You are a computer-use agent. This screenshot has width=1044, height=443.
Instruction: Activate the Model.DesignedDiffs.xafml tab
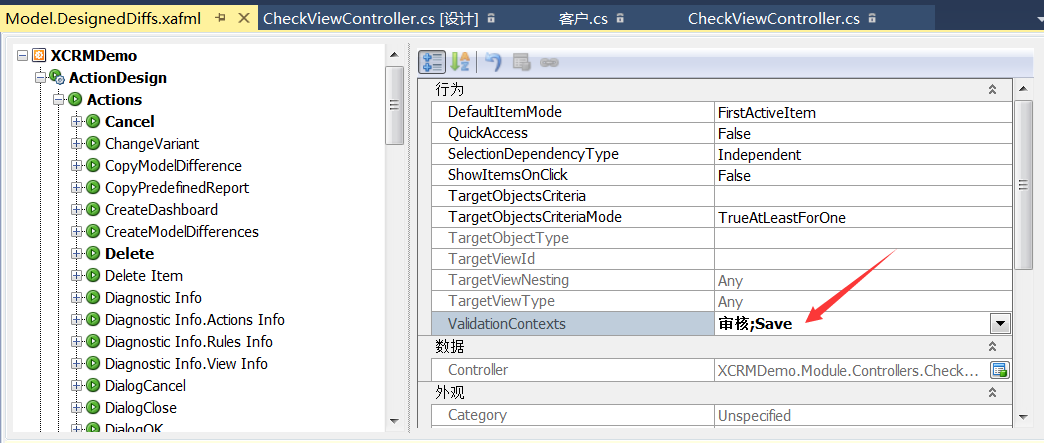(103, 19)
